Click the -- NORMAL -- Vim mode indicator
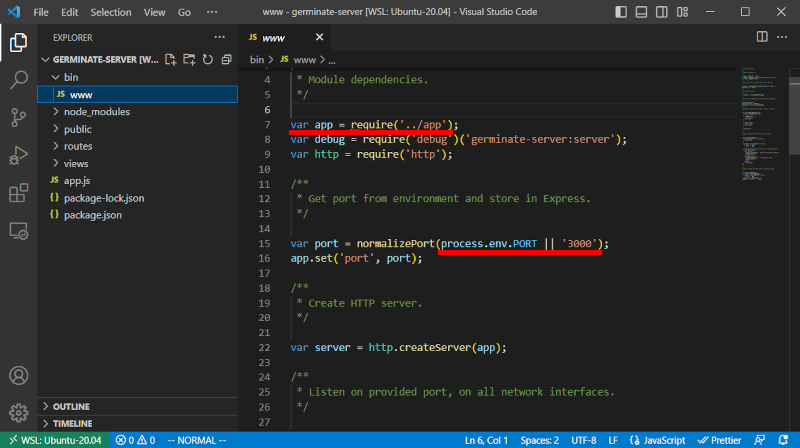 coord(196,440)
